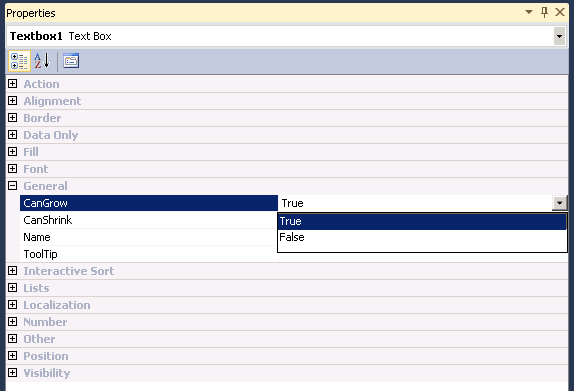
Task: Select the CanShrink property row
Action: point(149,220)
